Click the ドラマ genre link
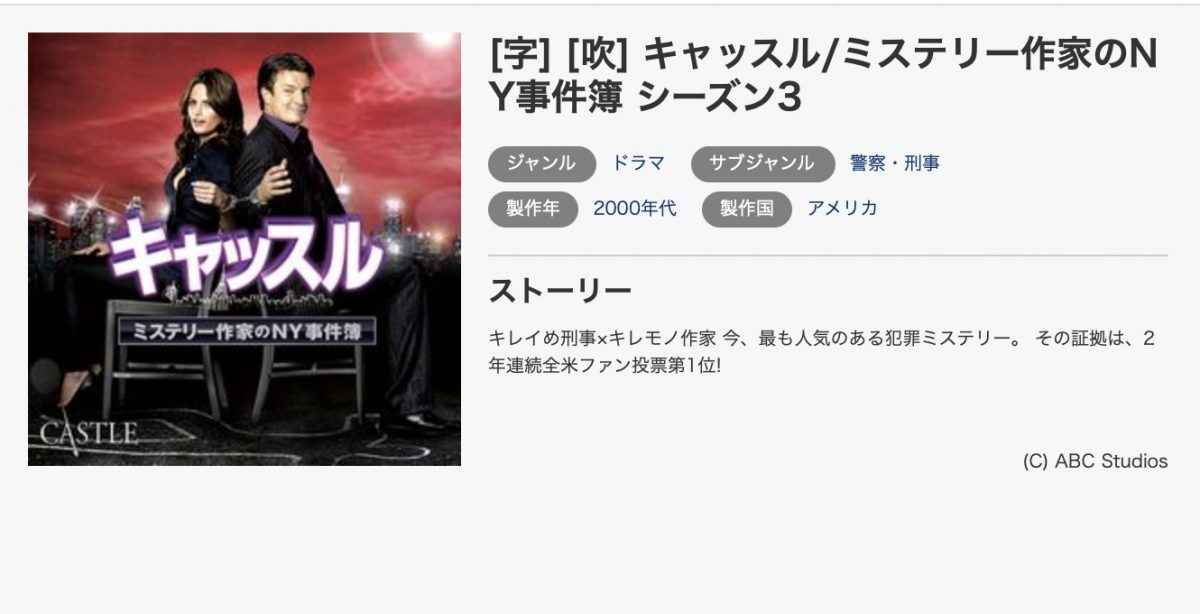The height and width of the screenshot is (614, 1200). (x=638, y=163)
